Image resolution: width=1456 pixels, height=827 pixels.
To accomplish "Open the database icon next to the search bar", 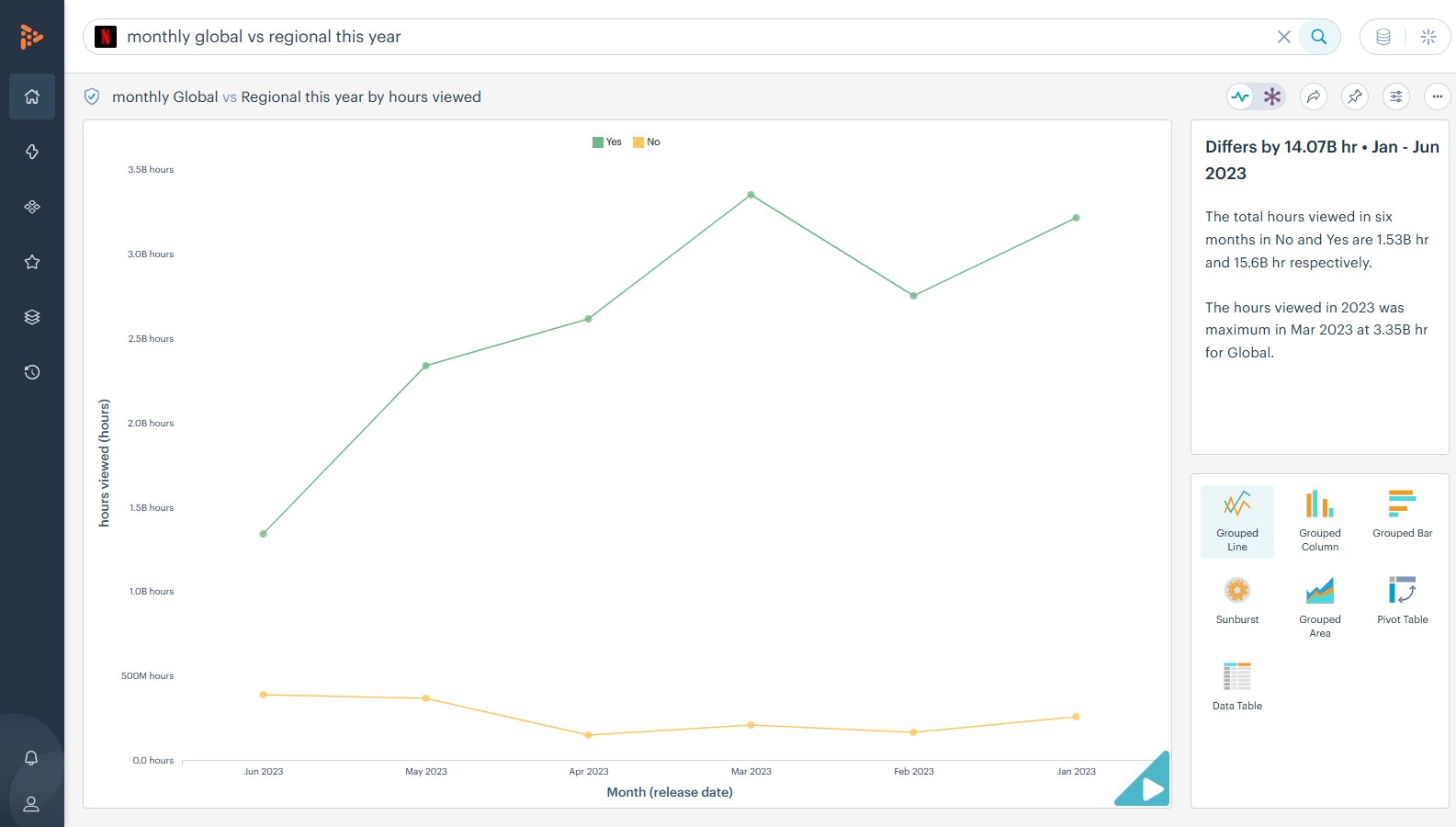I will tap(1383, 37).
